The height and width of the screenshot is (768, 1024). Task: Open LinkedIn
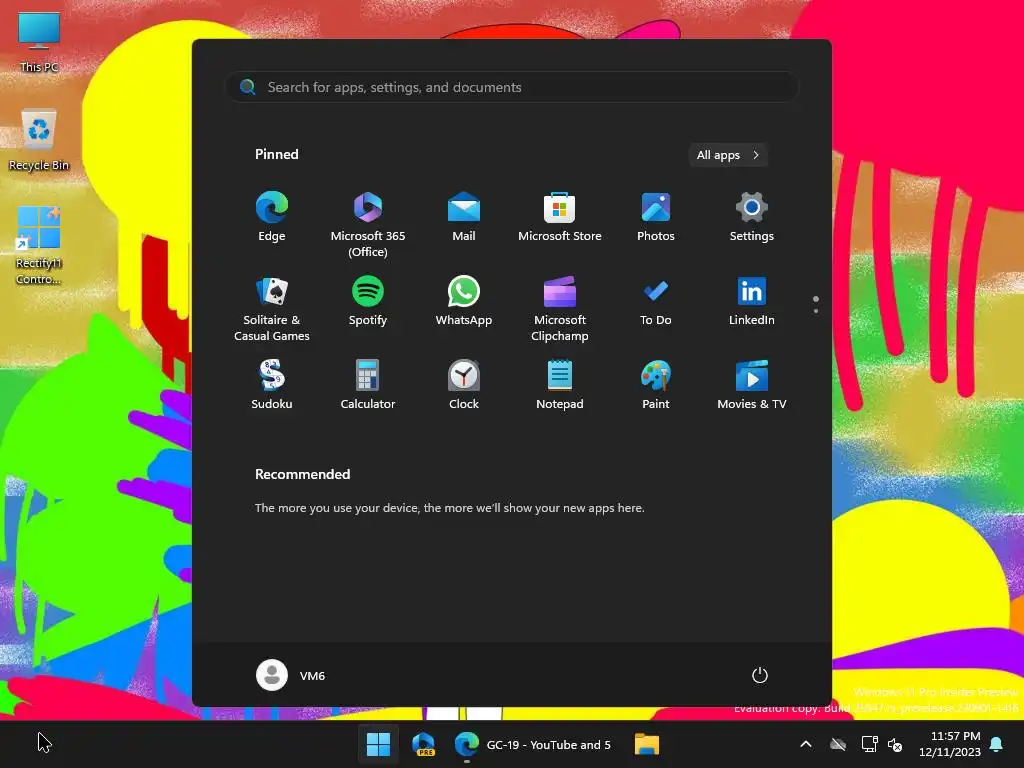752,301
